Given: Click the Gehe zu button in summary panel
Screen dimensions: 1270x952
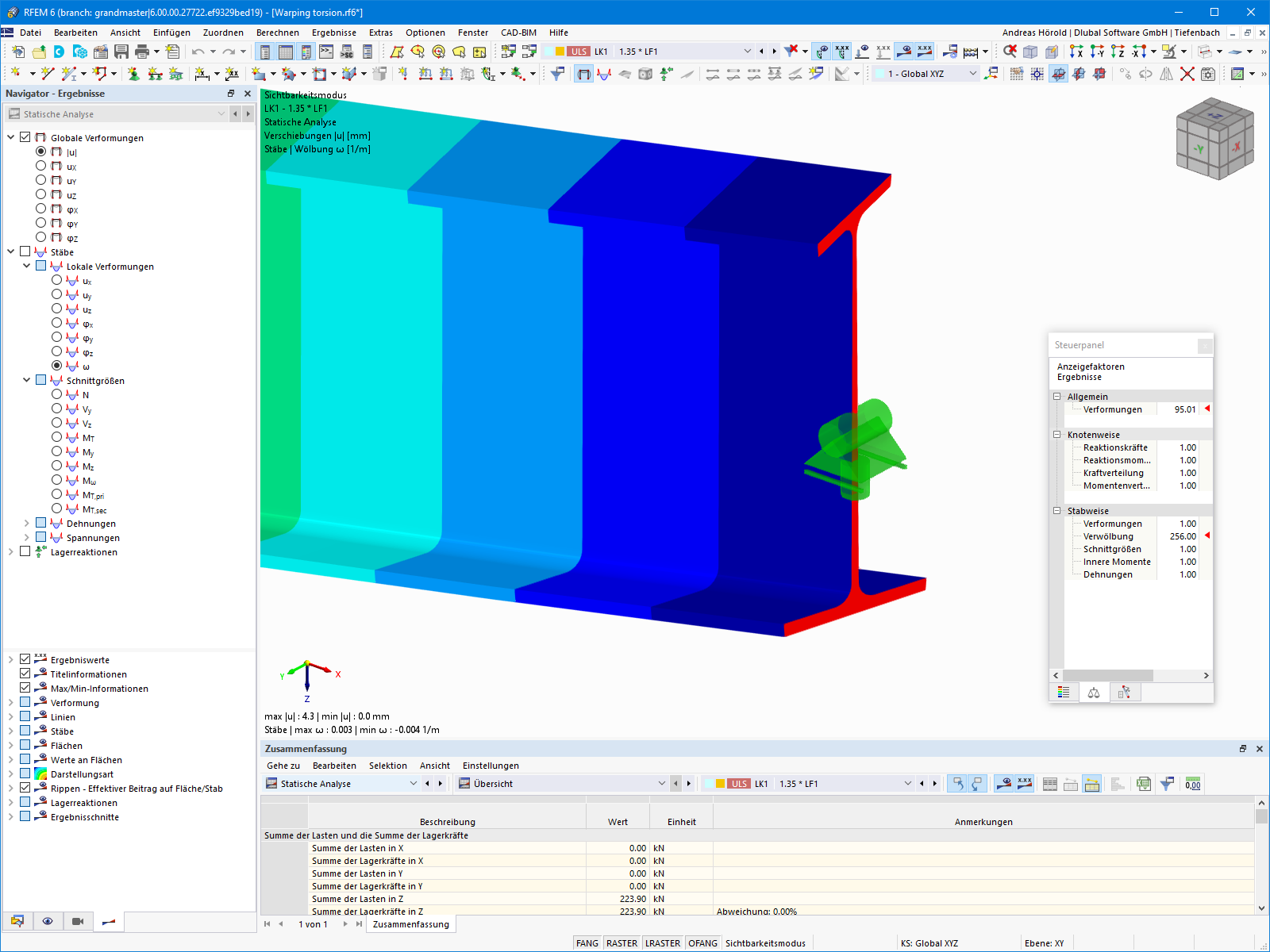Looking at the screenshot, I should coord(283,766).
